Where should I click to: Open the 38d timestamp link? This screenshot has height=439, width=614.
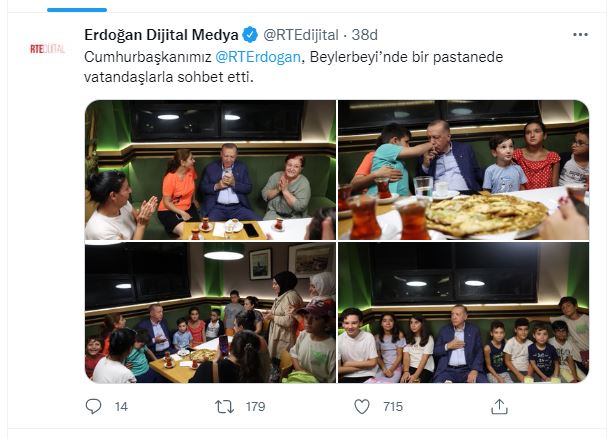click(x=365, y=35)
